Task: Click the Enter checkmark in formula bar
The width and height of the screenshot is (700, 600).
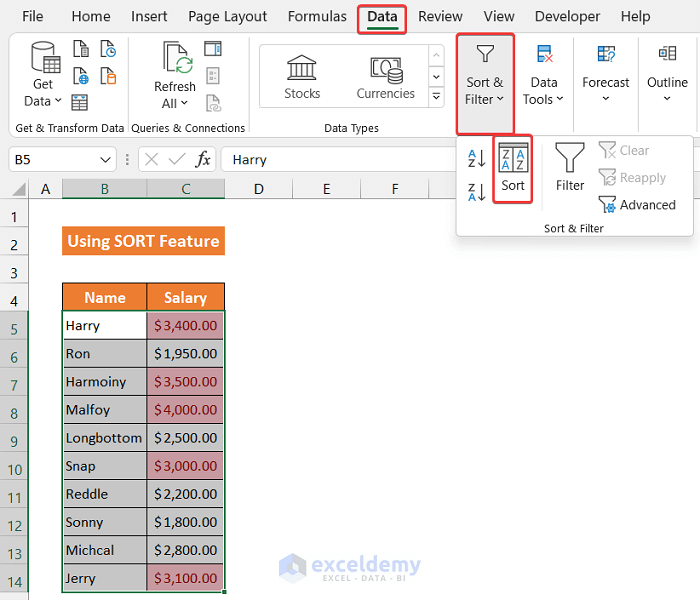Action: click(177, 159)
